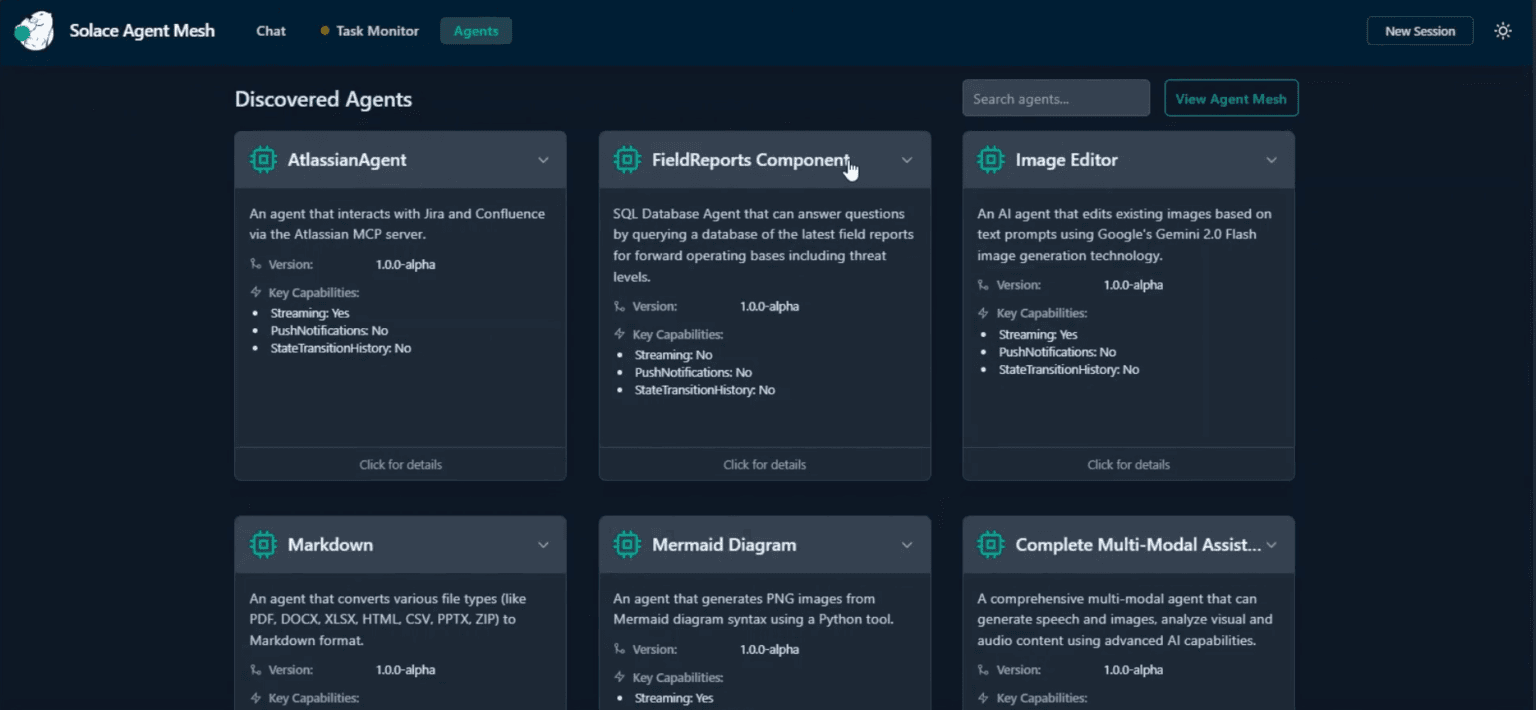This screenshot has height=710, width=1536.
Task: Click the Complete Multi-Modal Assistant chip icon
Action: (991, 544)
